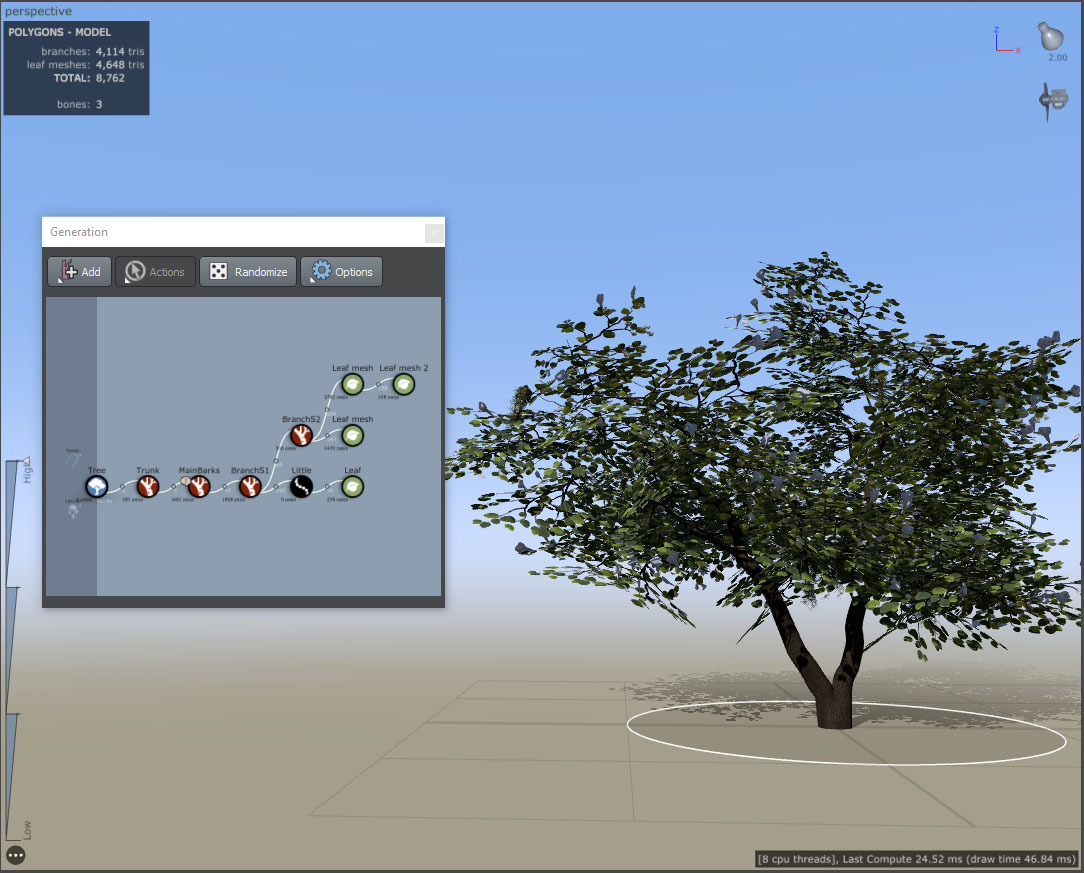Select the Trunk generator node
Image resolution: width=1084 pixels, height=873 pixels.
pyautogui.click(x=148, y=487)
